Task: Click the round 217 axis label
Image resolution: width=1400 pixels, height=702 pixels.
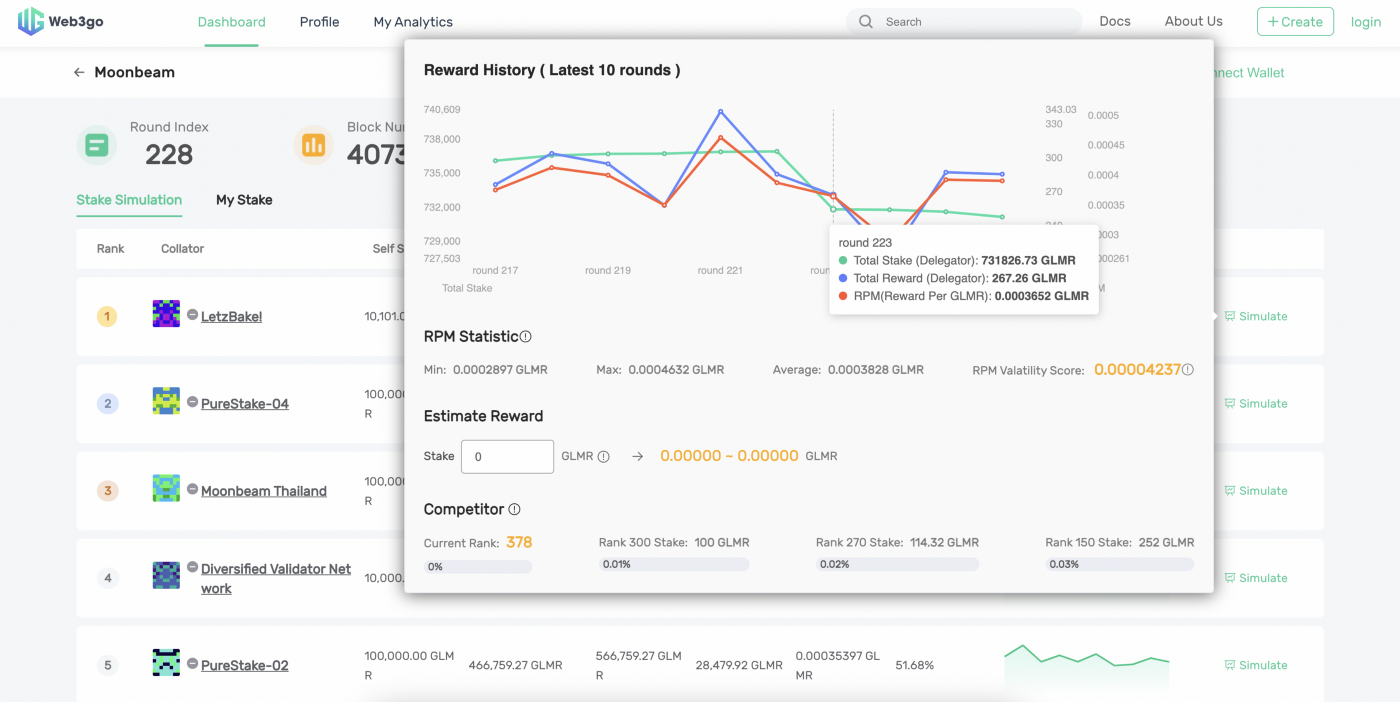Action: point(495,270)
